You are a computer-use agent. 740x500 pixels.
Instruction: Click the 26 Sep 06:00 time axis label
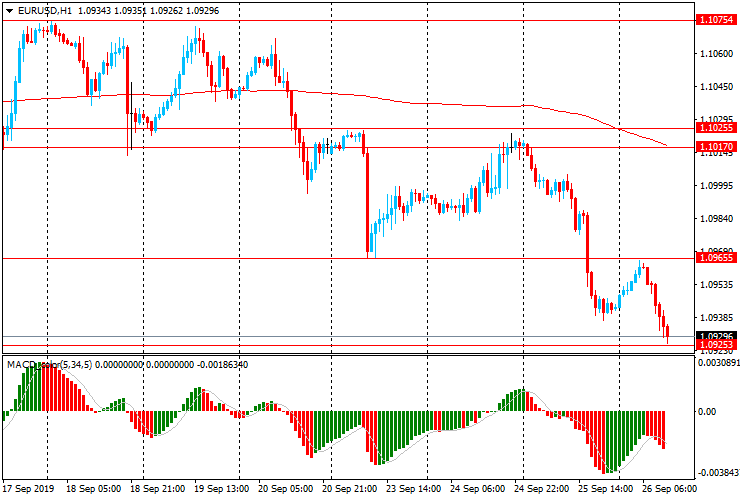click(670, 489)
